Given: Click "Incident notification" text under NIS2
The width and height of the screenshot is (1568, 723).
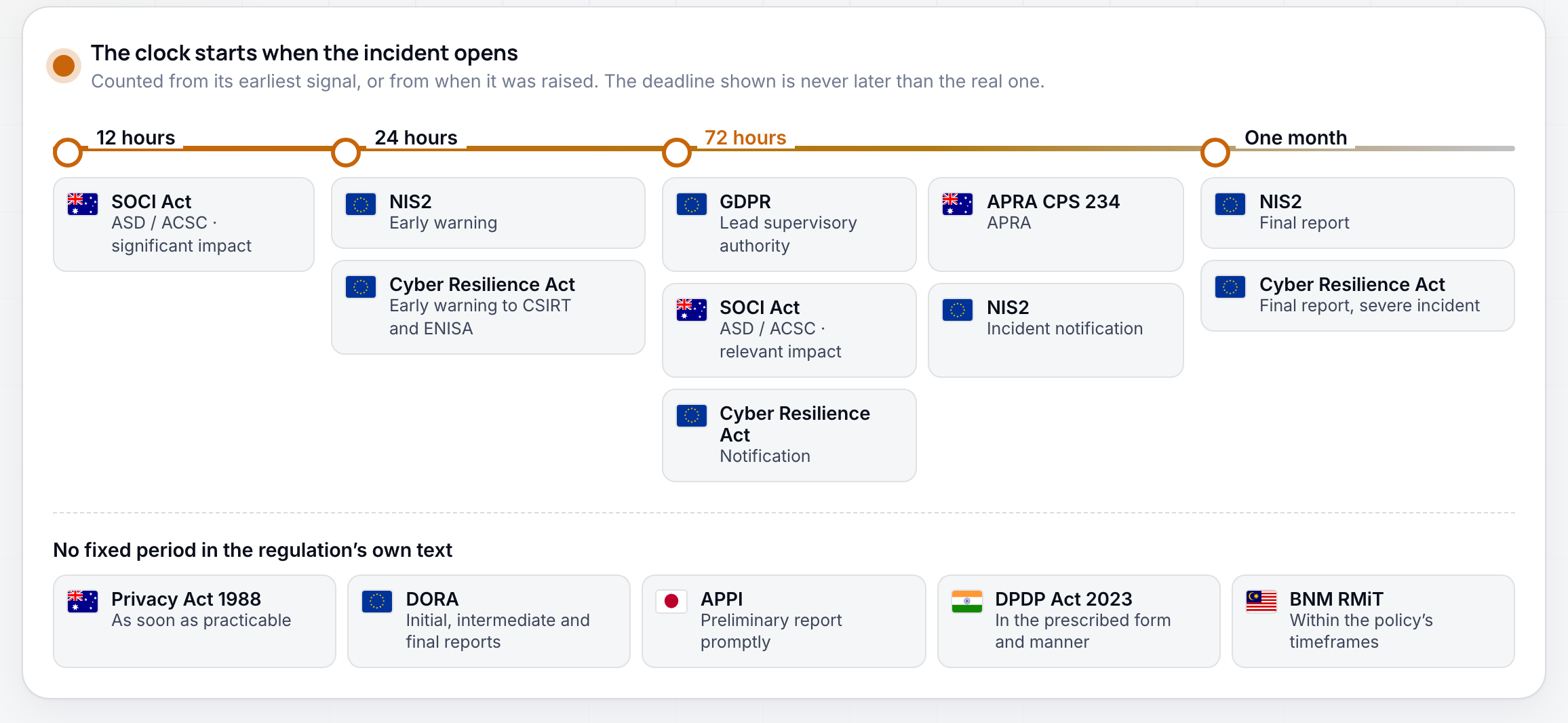Looking at the screenshot, I should (1065, 328).
